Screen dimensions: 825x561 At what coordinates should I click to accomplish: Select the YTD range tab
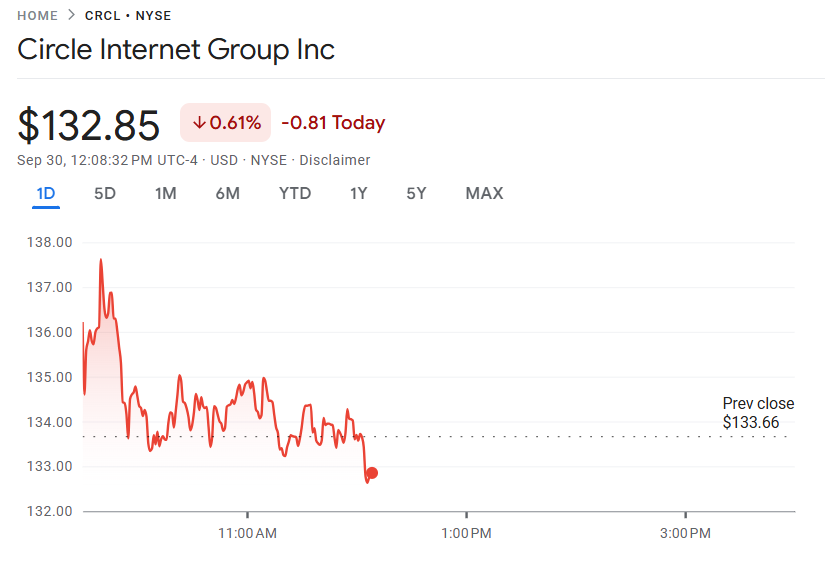[295, 193]
